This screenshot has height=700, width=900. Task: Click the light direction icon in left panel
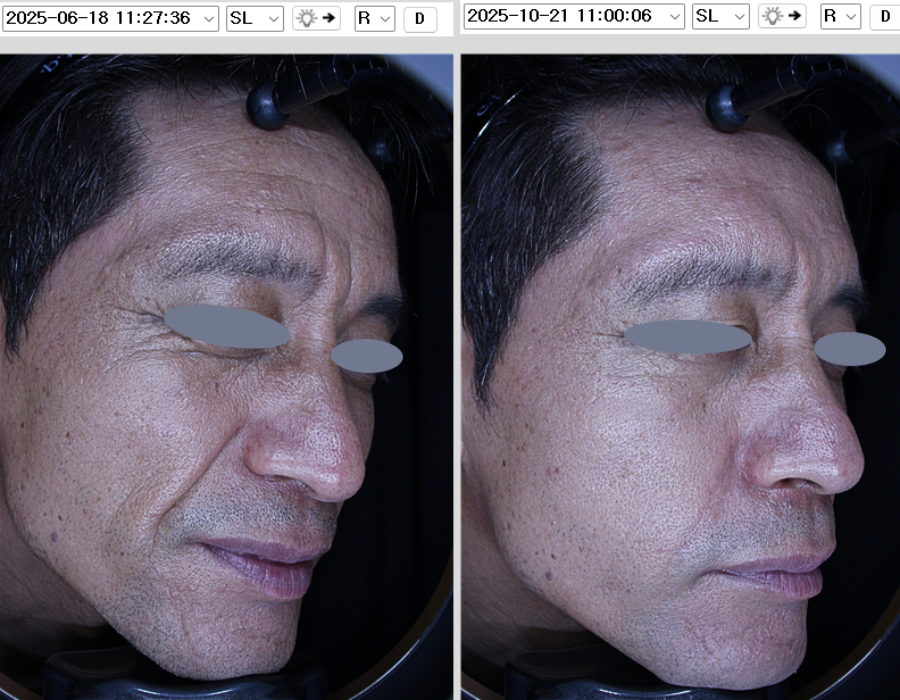point(316,18)
